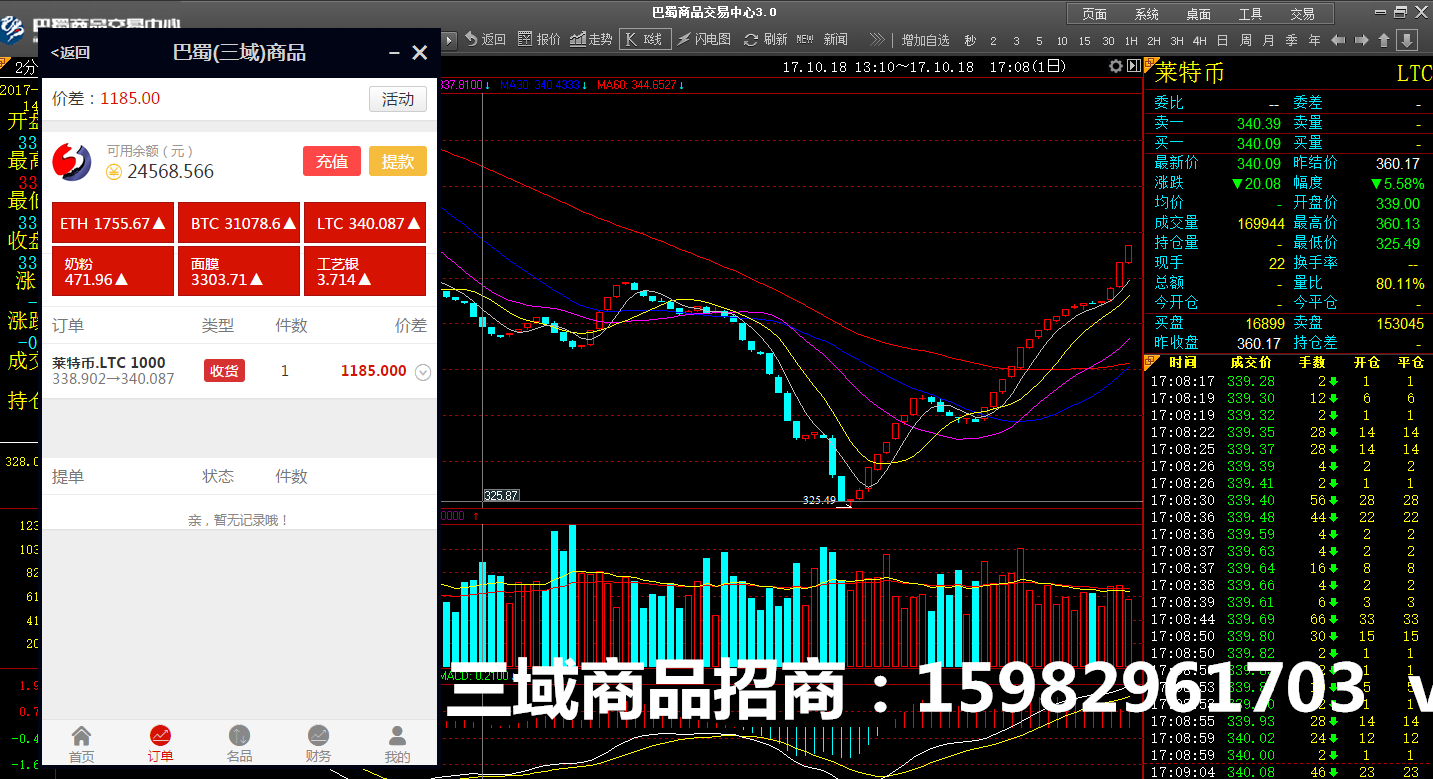Screen dimensions: 1433x779
Task: Click the 莱特币 title in quote panel
Action: point(1189,73)
